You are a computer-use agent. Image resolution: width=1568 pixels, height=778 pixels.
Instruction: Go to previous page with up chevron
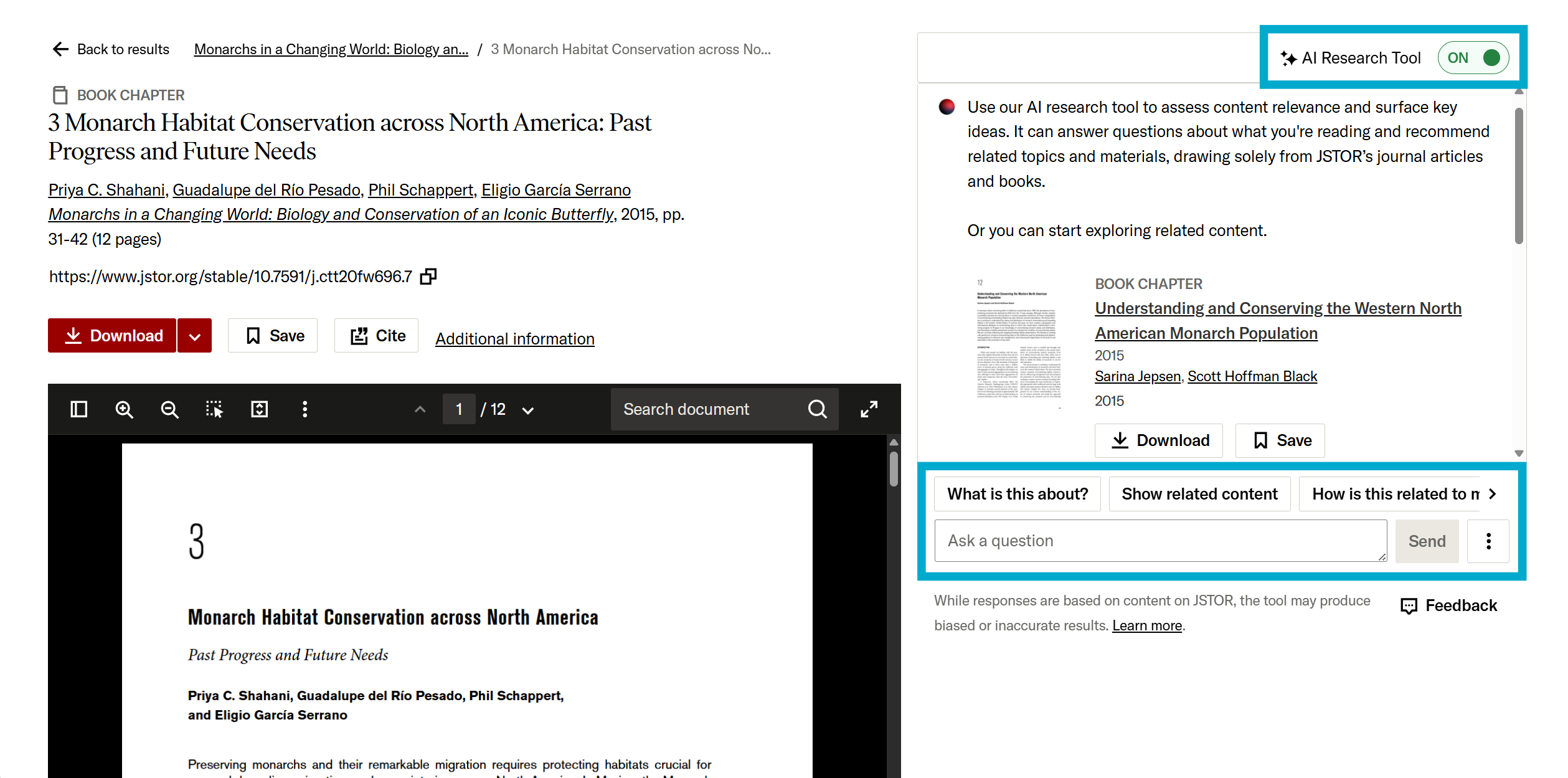420,409
